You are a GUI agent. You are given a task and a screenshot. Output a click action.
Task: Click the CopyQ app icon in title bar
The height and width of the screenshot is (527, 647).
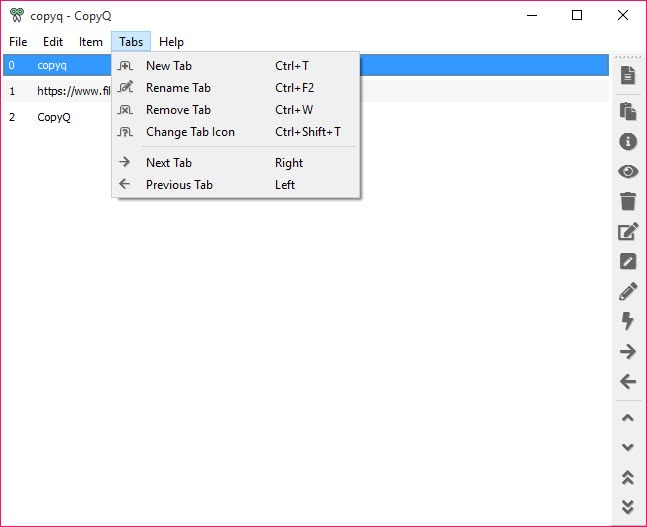tap(17, 15)
